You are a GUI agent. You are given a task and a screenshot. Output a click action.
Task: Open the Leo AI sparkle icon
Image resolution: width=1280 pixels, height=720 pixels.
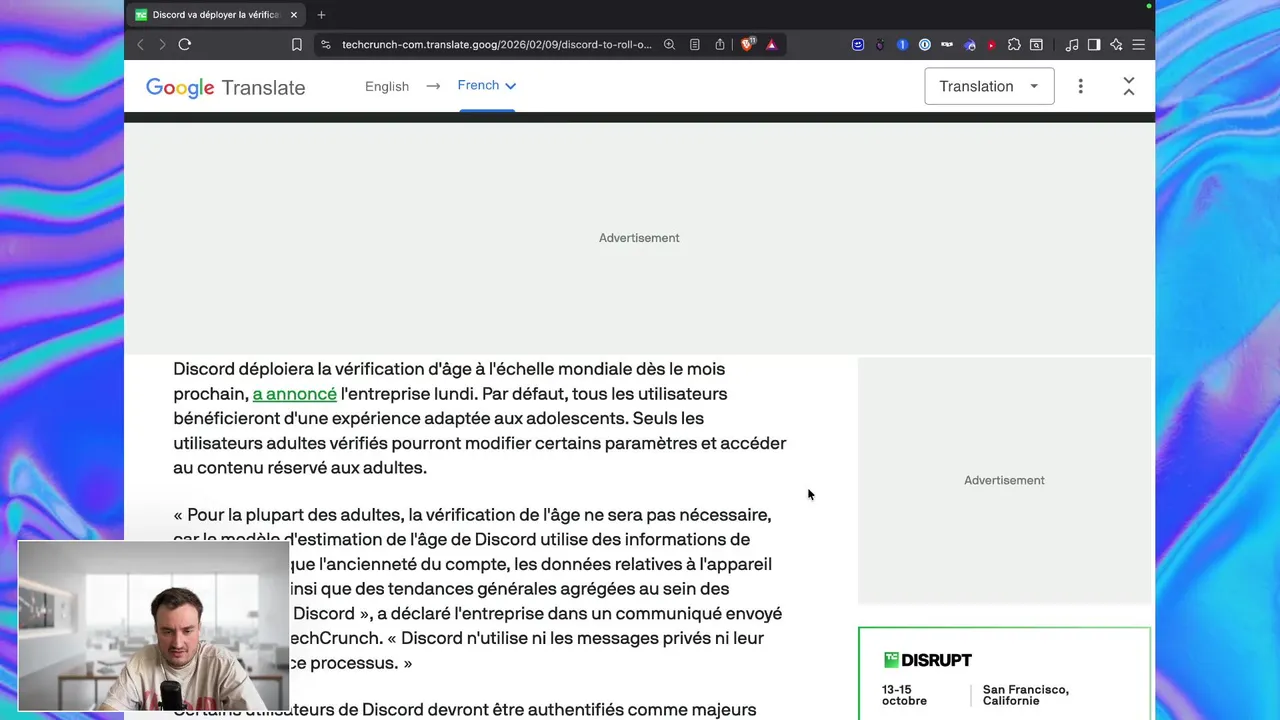click(x=1116, y=45)
